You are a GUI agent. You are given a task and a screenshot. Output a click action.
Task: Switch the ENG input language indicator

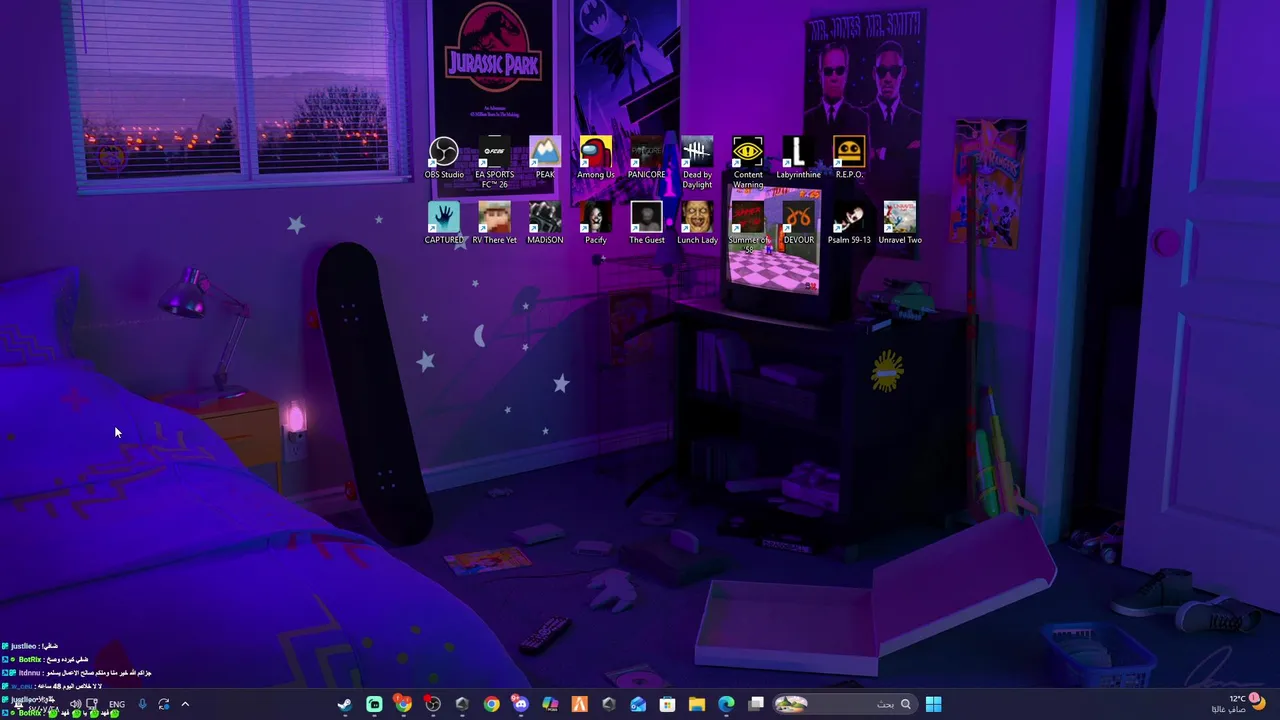(117, 704)
